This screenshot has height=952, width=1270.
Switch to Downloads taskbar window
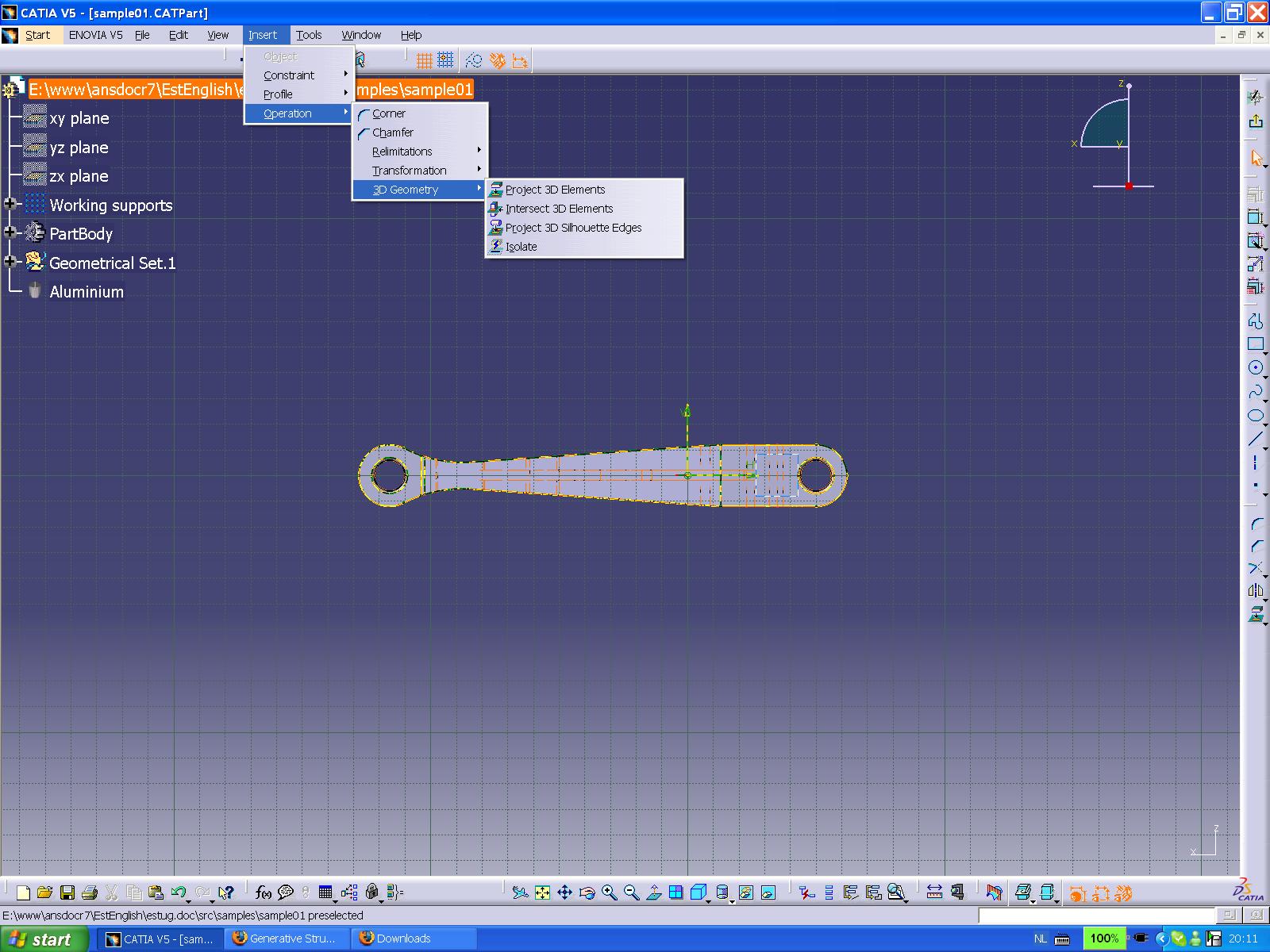[415, 939]
